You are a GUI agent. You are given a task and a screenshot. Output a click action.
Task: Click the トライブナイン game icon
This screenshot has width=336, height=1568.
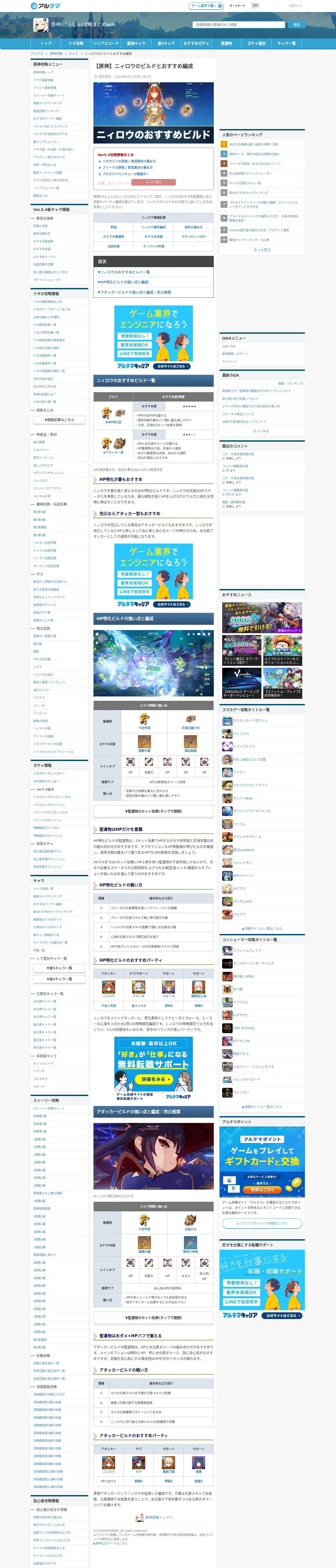pyautogui.click(x=227, y=747)
